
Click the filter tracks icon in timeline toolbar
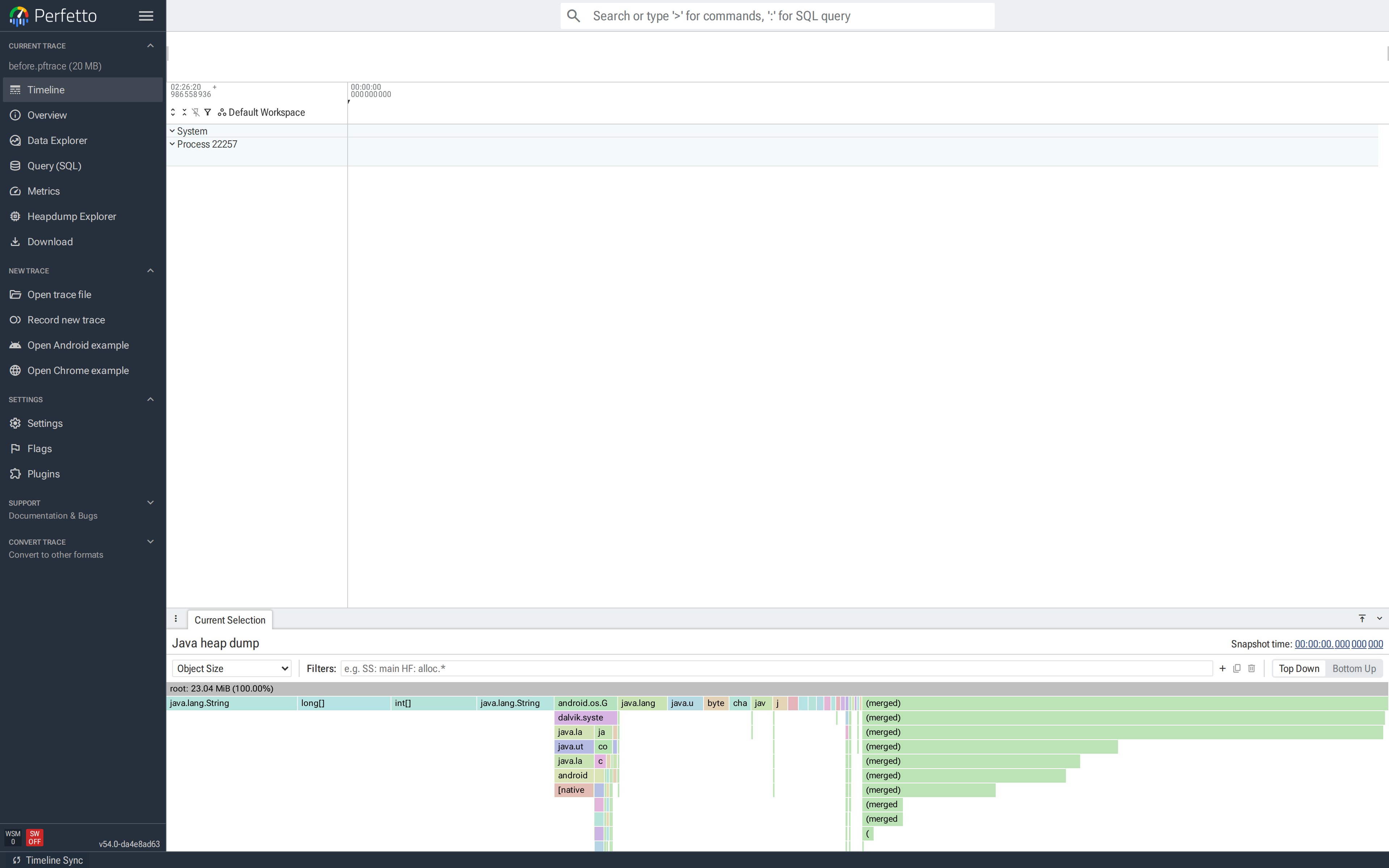(x=207, y=112)
